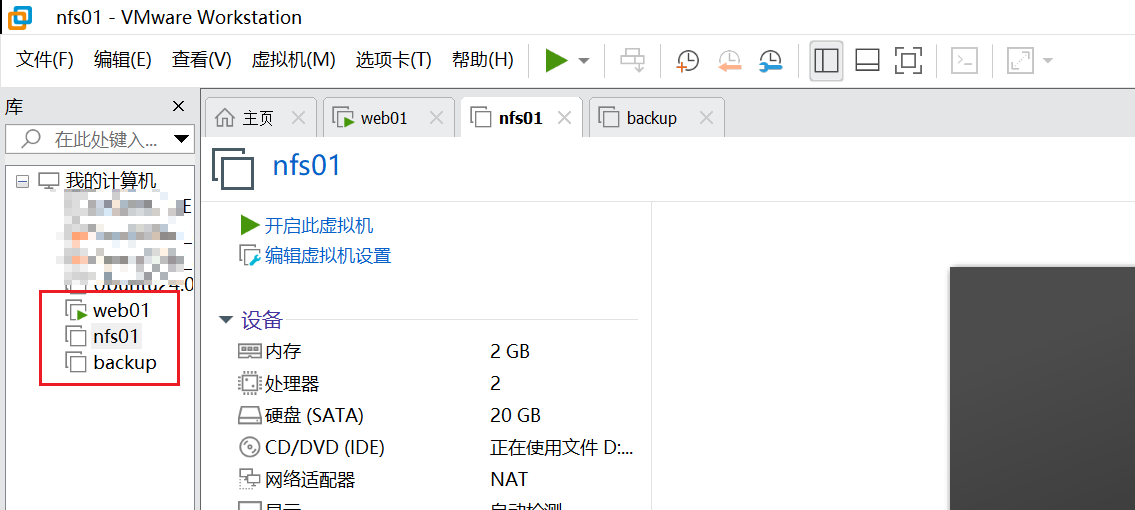Close the nfs01 tab
The width and height of the screenshot is (1135, 510).
click(565, 118)
